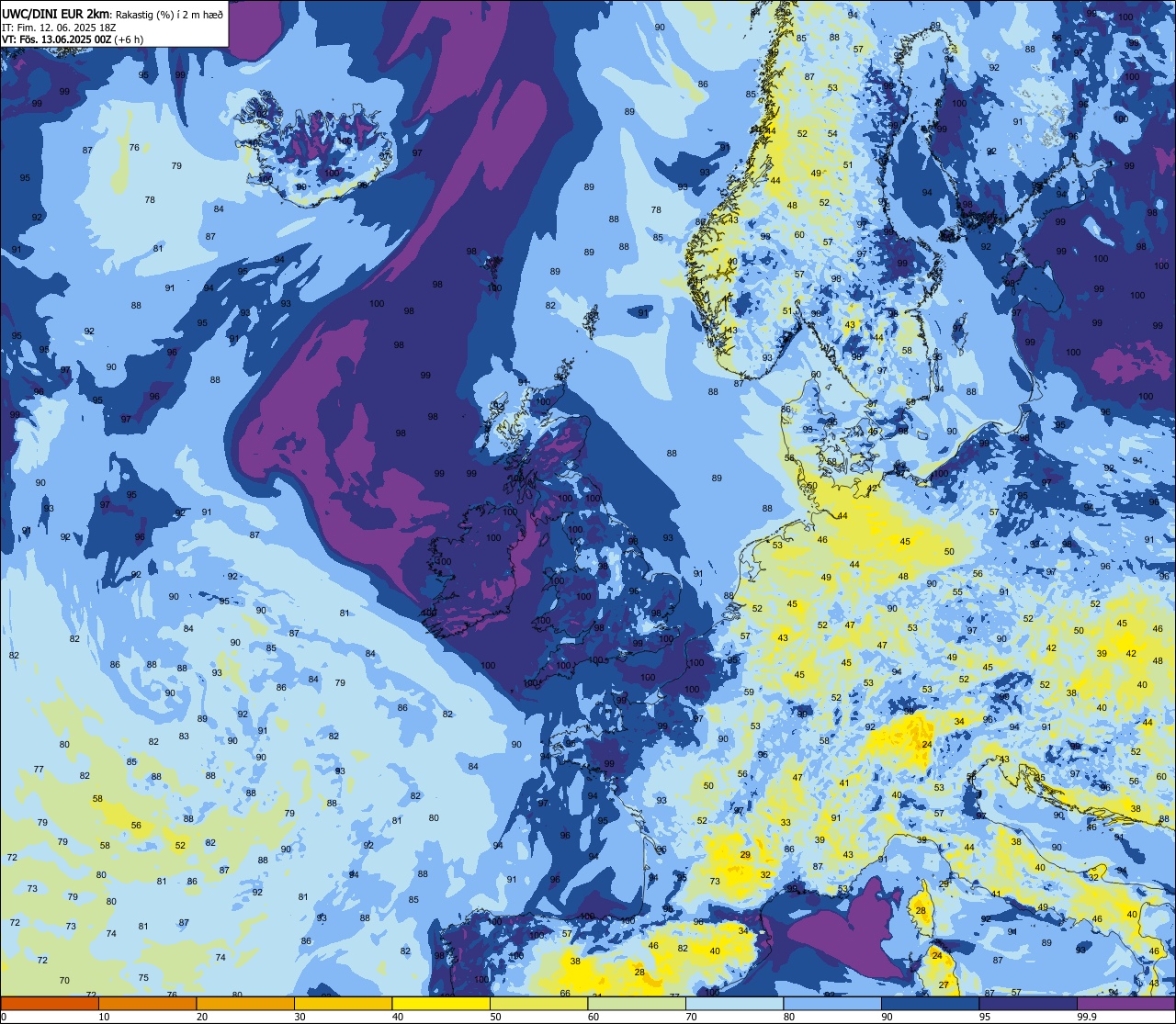1176x1024 pixels.
Task: Click the "(+6 h)" forecast offset text
Action: 129,39
